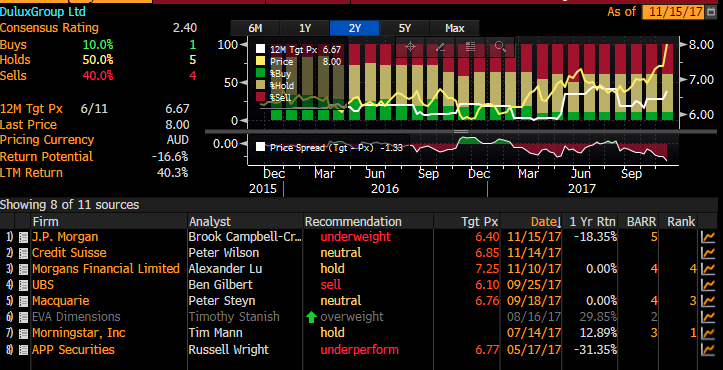Open UBS analyst chart icon

[x=707, y=286]
